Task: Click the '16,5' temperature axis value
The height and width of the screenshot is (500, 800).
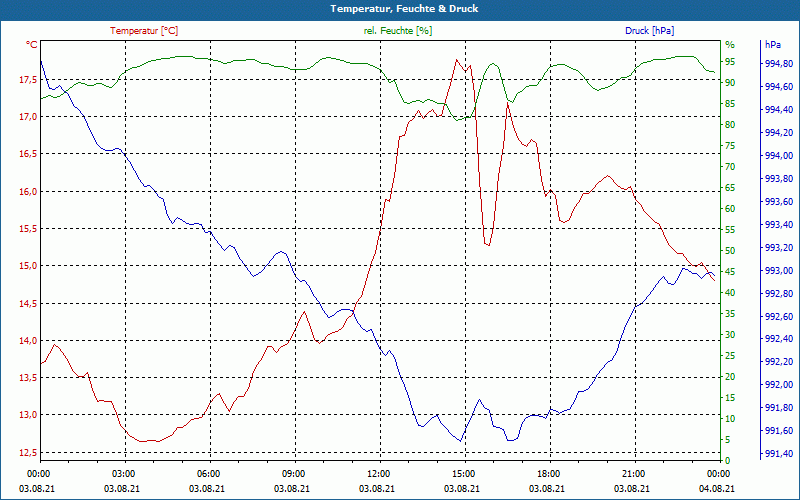Action: pos(28,154)
